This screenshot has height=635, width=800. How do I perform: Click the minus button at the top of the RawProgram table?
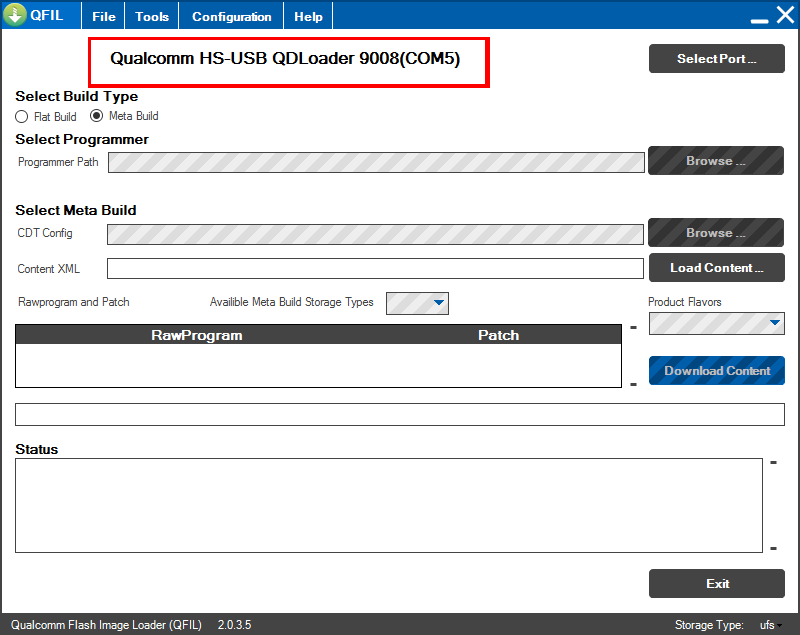point(633,327)
